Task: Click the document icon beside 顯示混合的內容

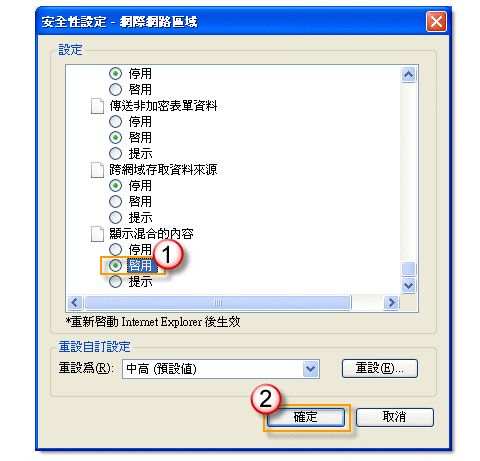Action: [x=97, y=234]
